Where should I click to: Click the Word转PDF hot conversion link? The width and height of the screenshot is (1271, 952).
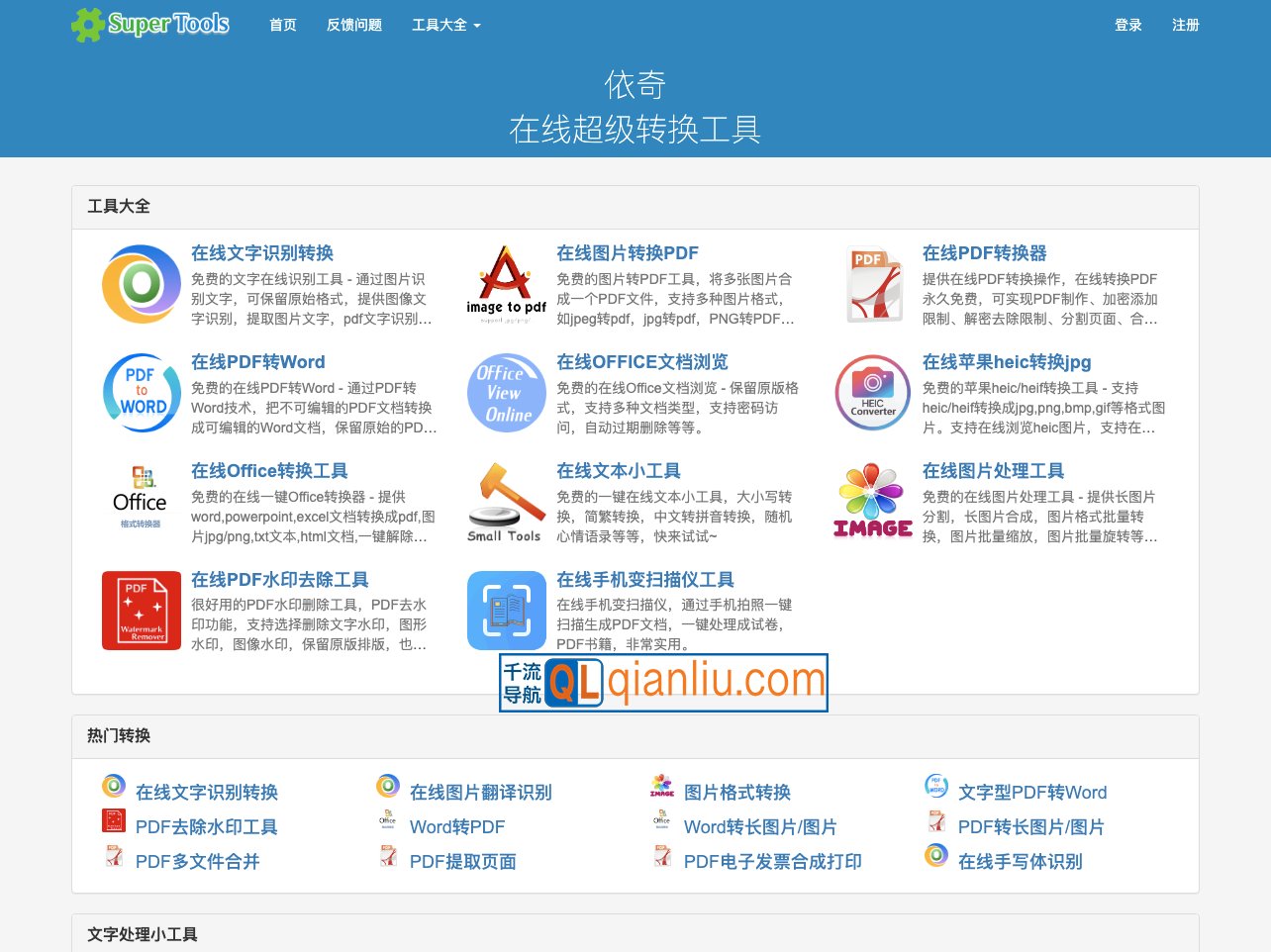click(458, 827)
